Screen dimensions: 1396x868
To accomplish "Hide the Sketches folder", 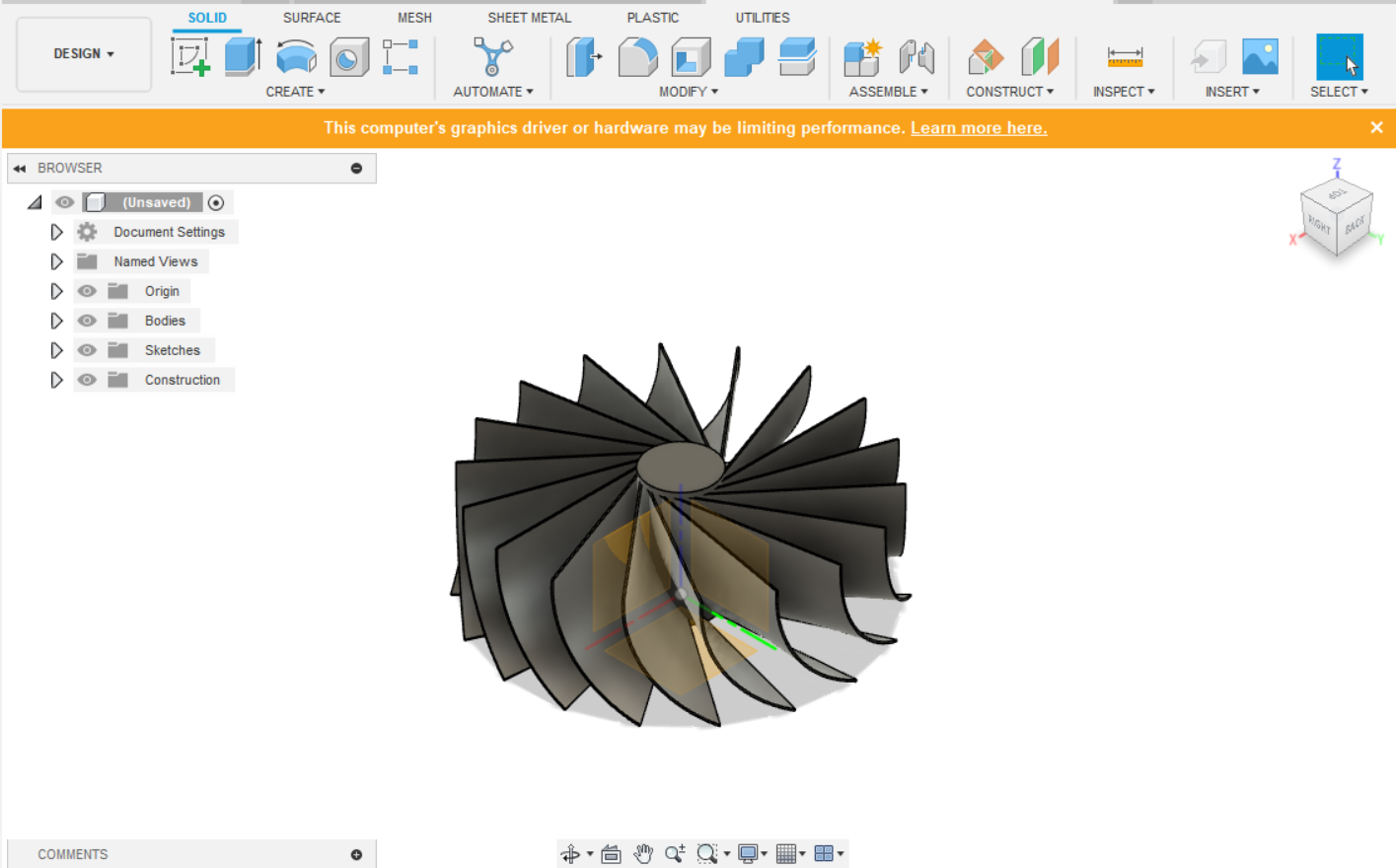I will pyautogui.click(x=87, y=349).
